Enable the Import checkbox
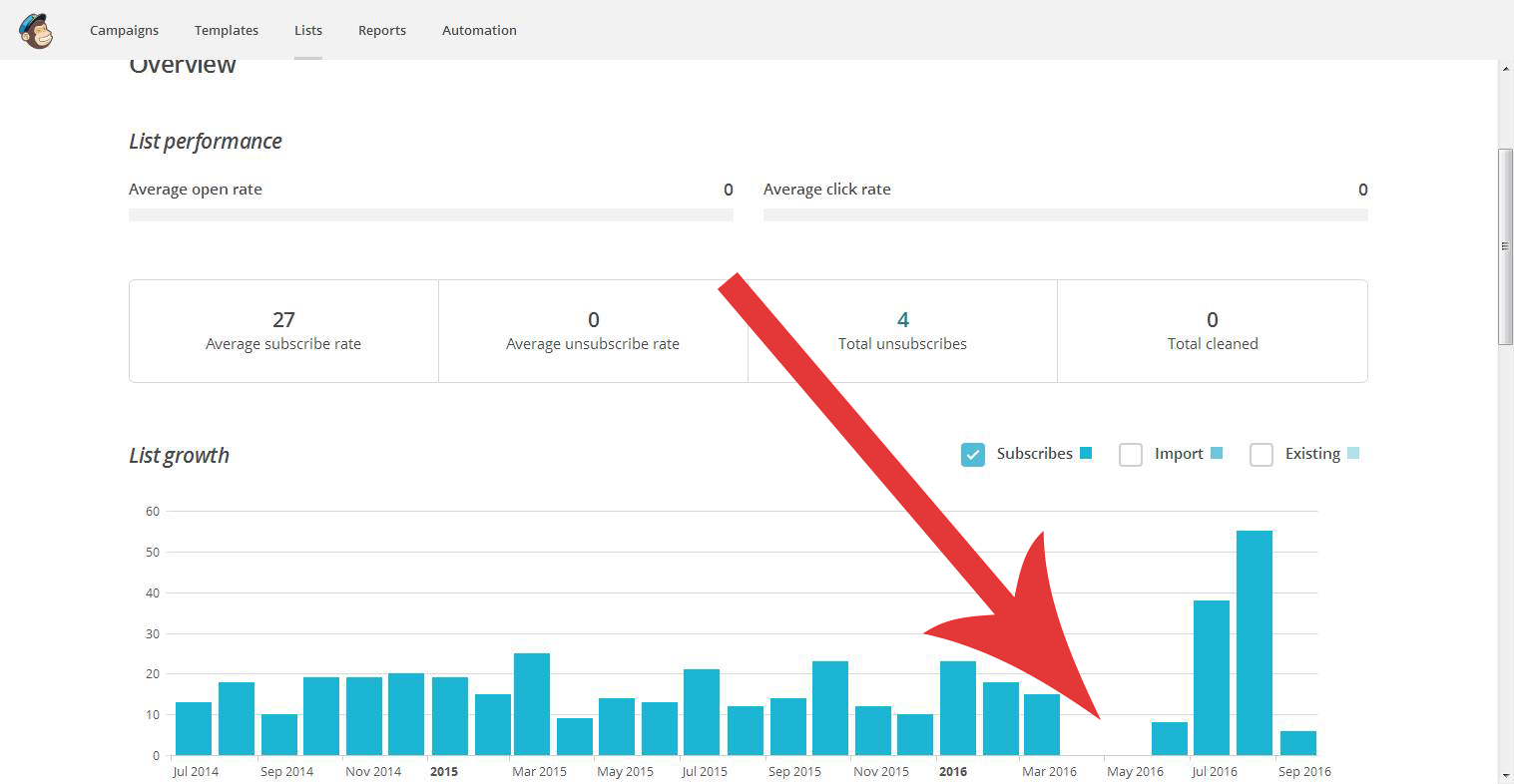 pos(1131,455)
